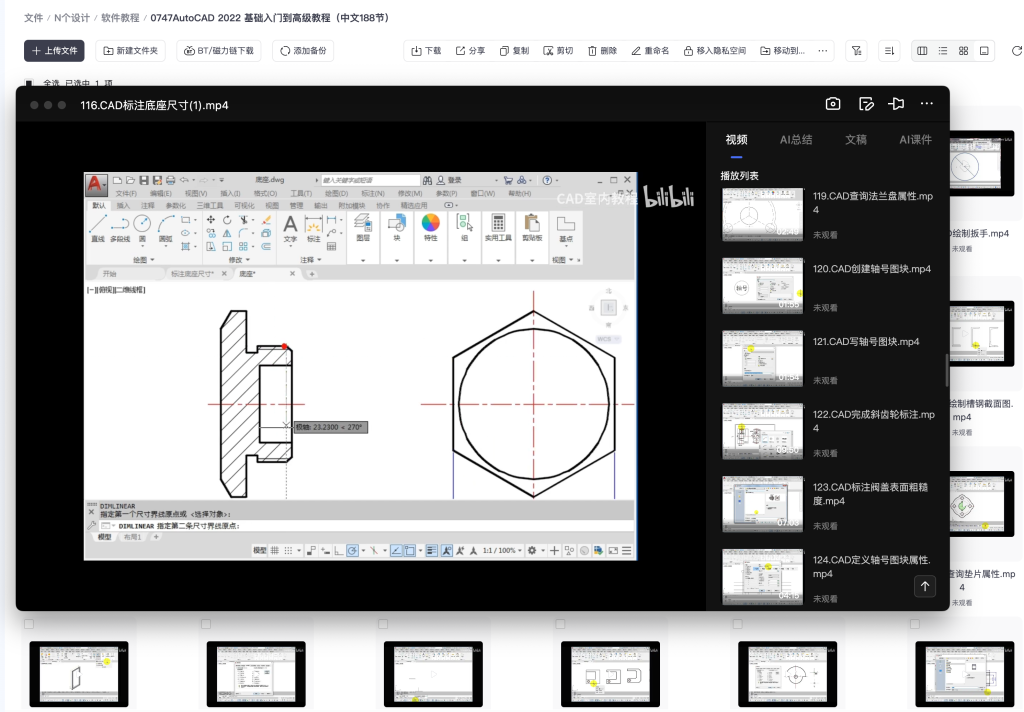Open the note-editing icon in player header
1024x712 pixels.
(x=866, y=104)
